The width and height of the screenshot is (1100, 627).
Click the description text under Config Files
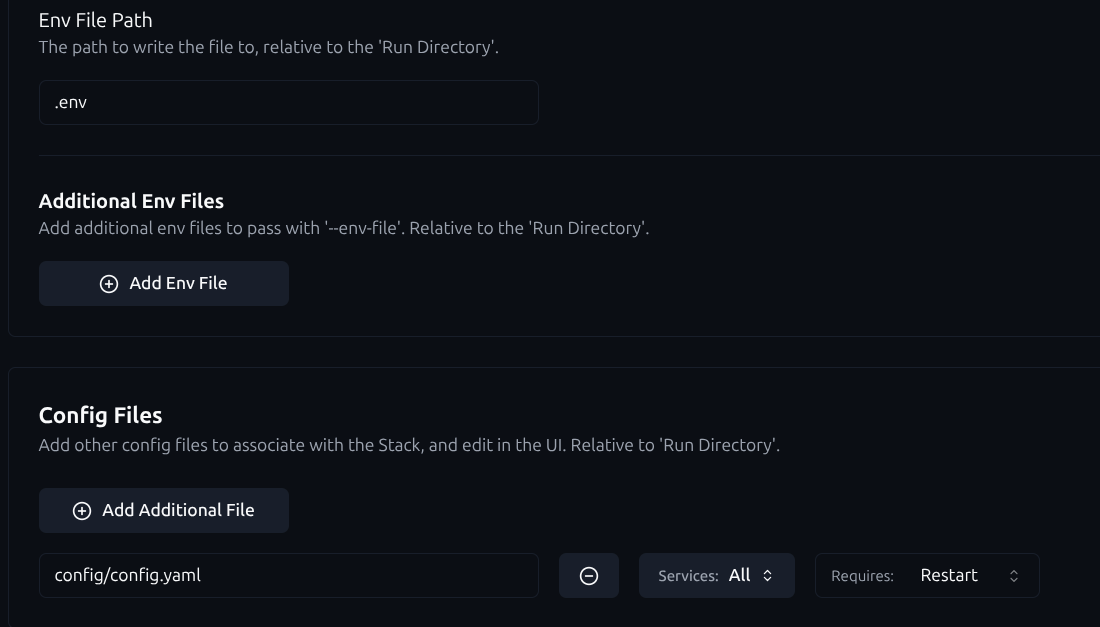409,445
